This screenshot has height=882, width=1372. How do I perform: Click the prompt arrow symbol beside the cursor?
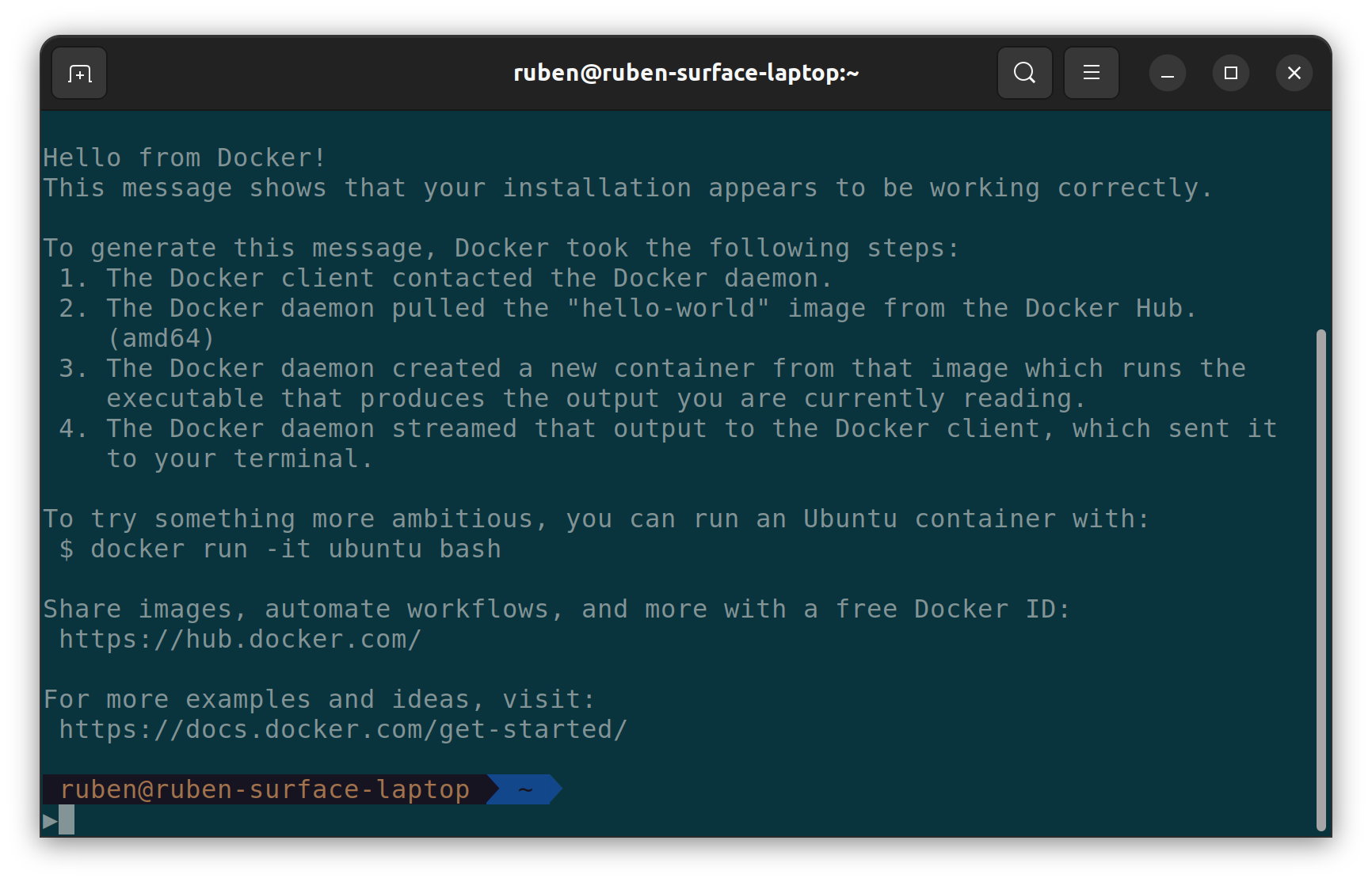click(x=50, y=820)
